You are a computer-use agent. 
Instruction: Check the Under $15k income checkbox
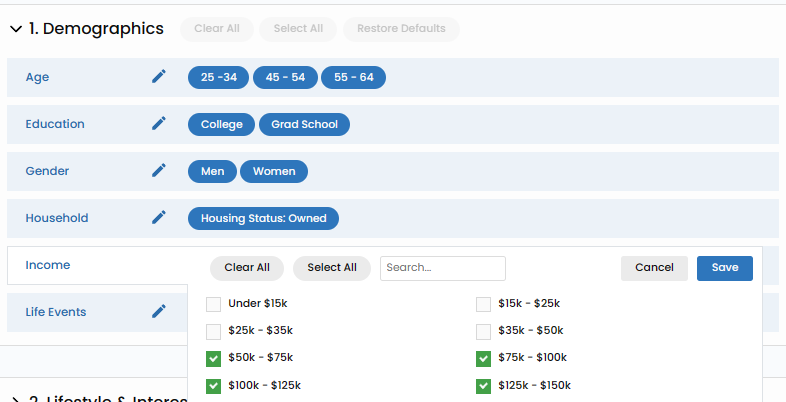214,304
